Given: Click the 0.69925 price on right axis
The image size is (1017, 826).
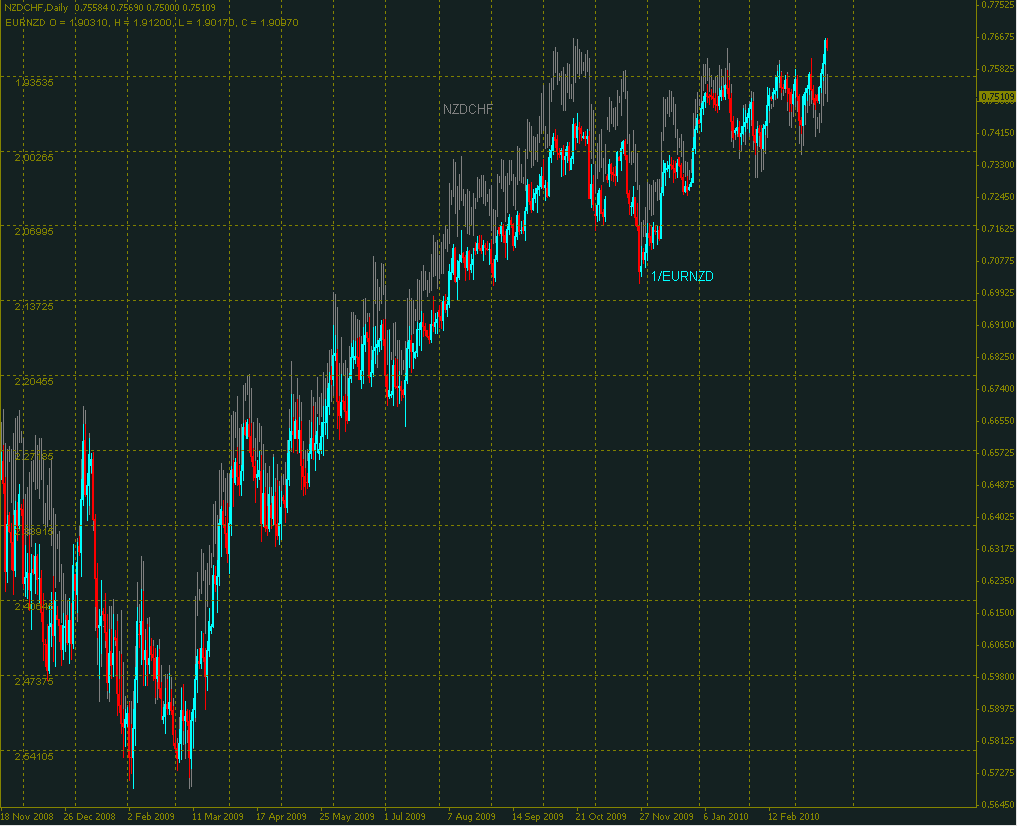Looking at the screenshot, I should (x=998, y=292).
